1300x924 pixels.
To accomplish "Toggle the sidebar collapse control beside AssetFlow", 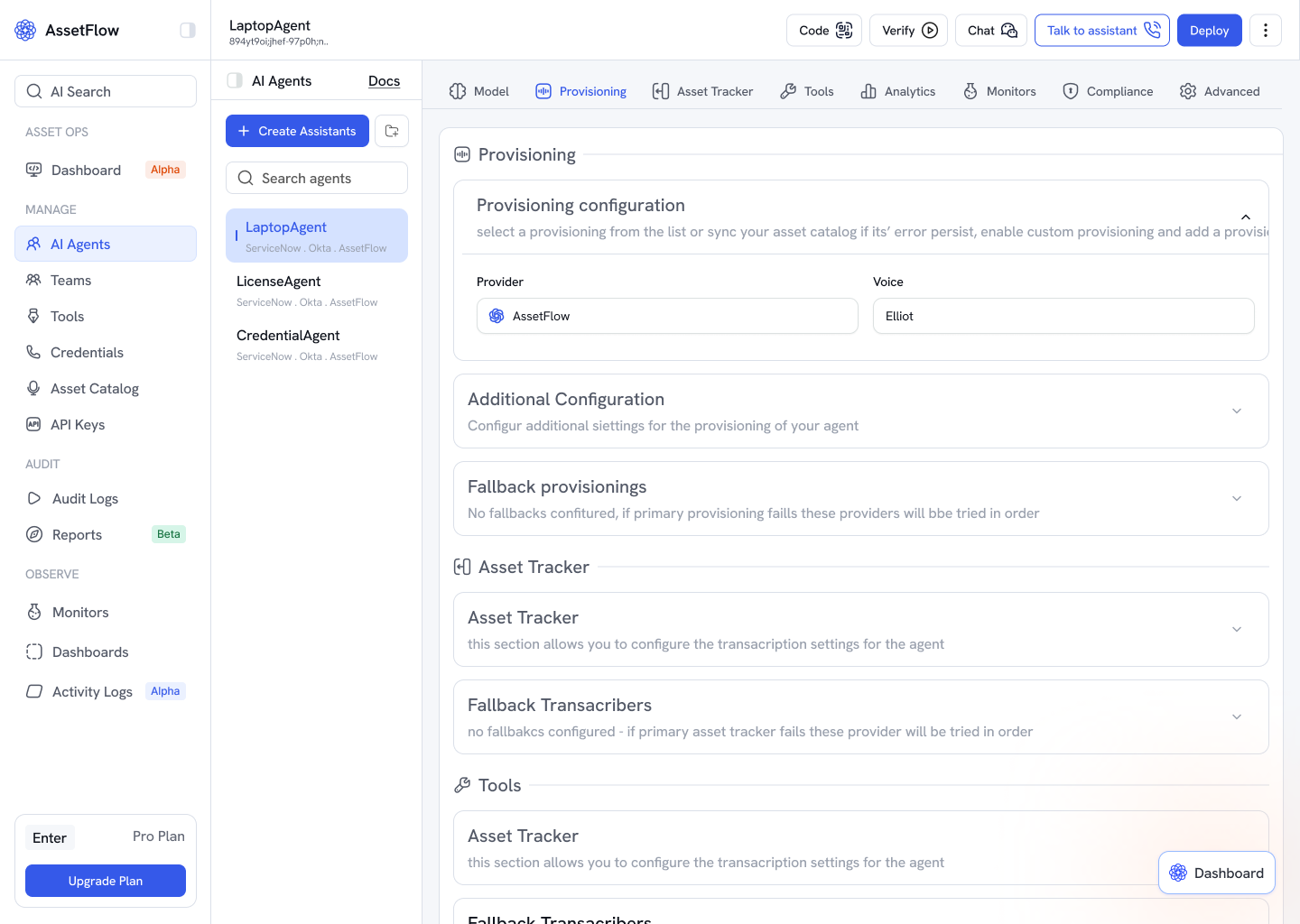I will click(x=188, y=30).
